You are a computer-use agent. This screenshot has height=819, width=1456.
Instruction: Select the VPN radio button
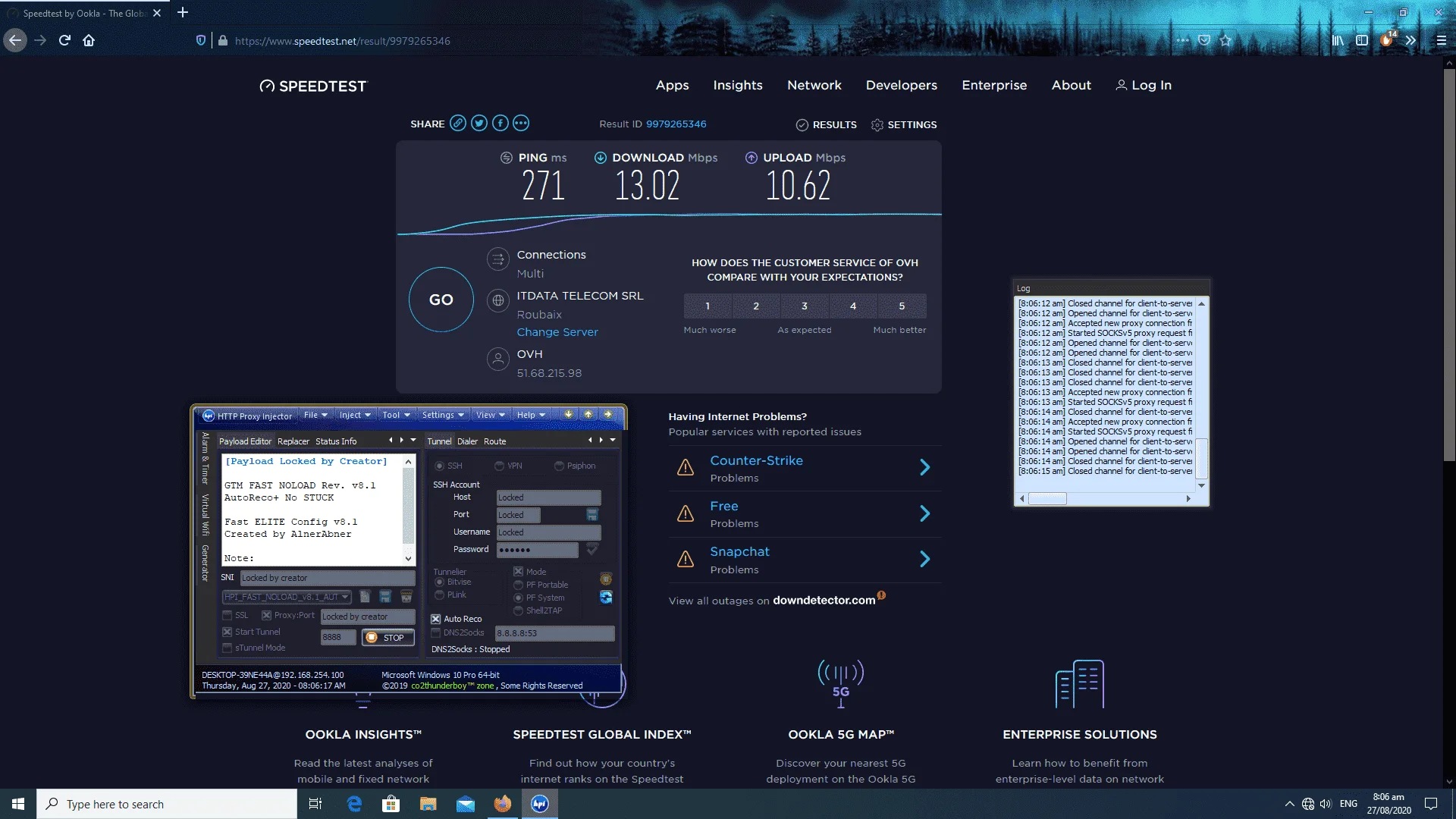point(499,466)
